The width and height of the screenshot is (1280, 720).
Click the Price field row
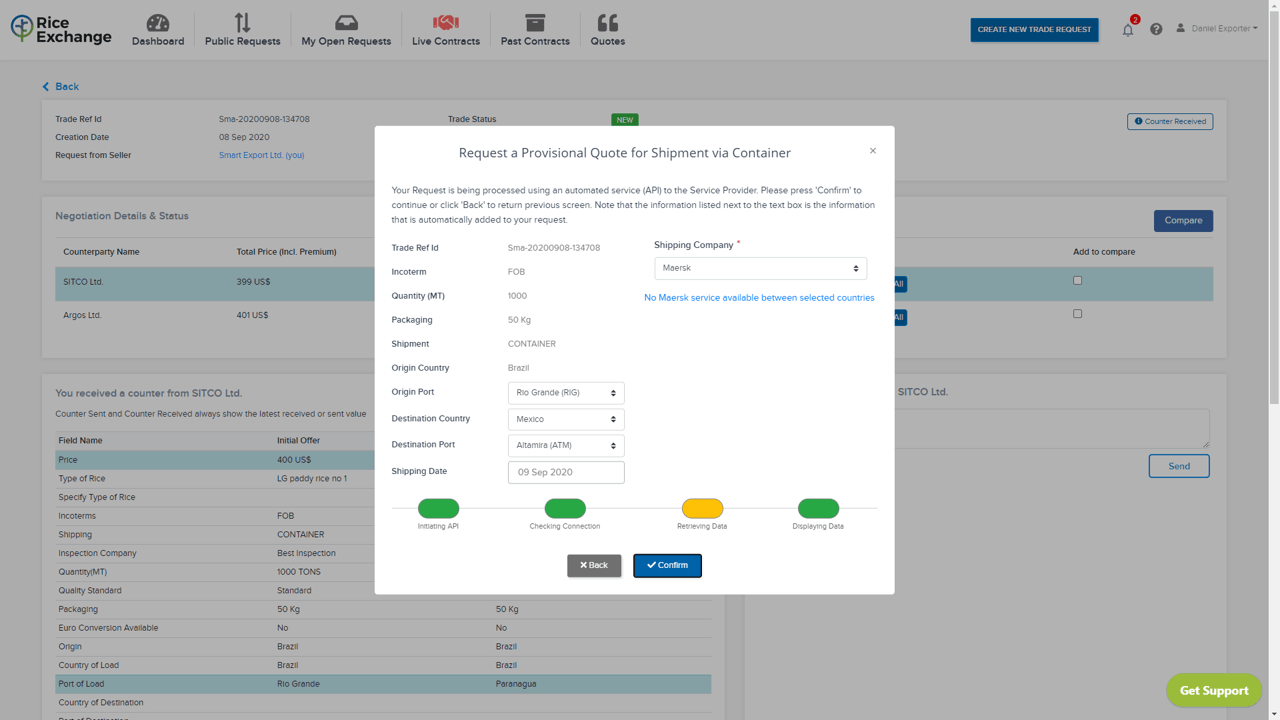pos(383,460)
